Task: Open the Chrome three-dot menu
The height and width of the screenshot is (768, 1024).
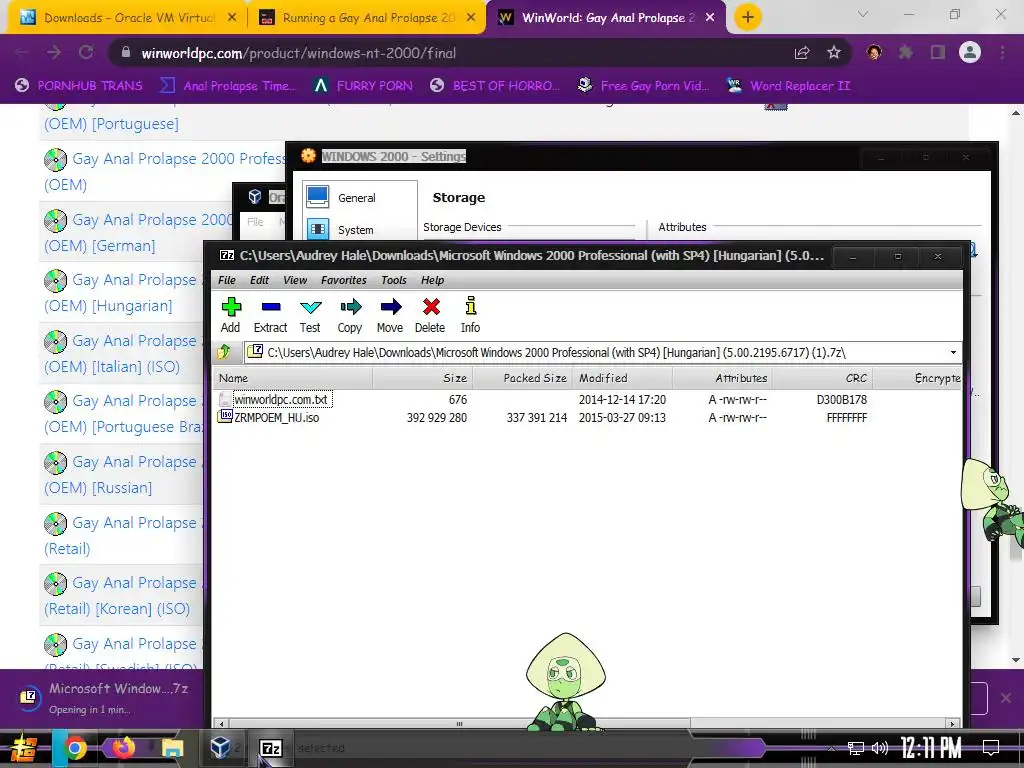Action: (1002, 52)
